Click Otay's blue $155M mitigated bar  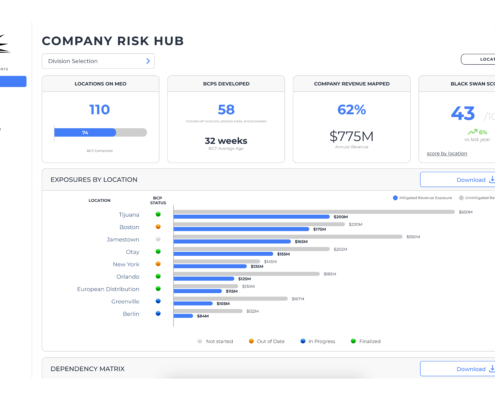pos(223,254)
